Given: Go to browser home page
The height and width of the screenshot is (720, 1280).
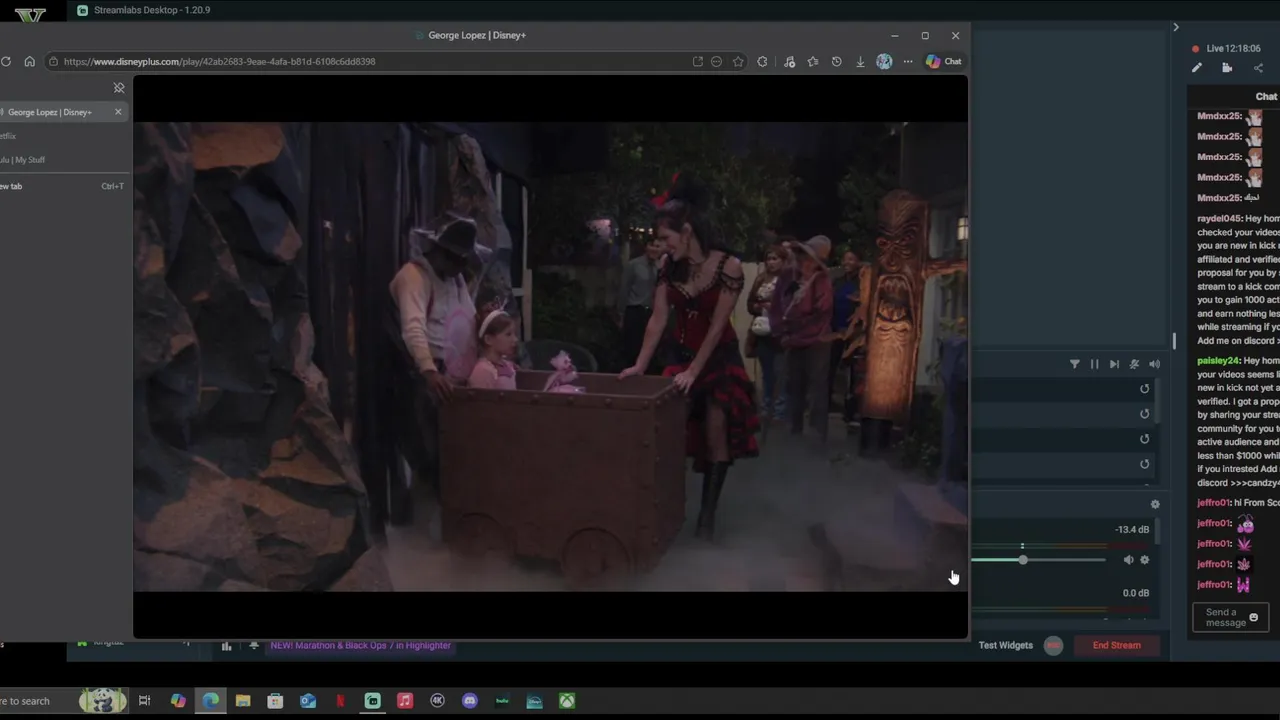Looking at the screenshot, I should [x=29, y=62].
